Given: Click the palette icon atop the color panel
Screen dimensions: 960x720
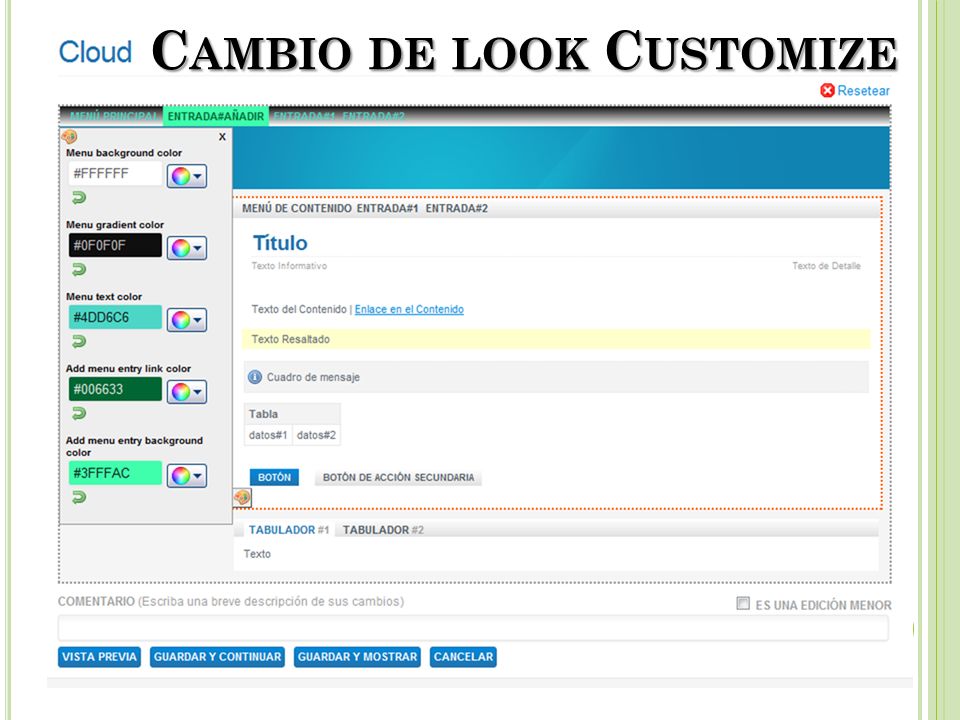Looking at the screenshot, I should [x=69, y=137].
